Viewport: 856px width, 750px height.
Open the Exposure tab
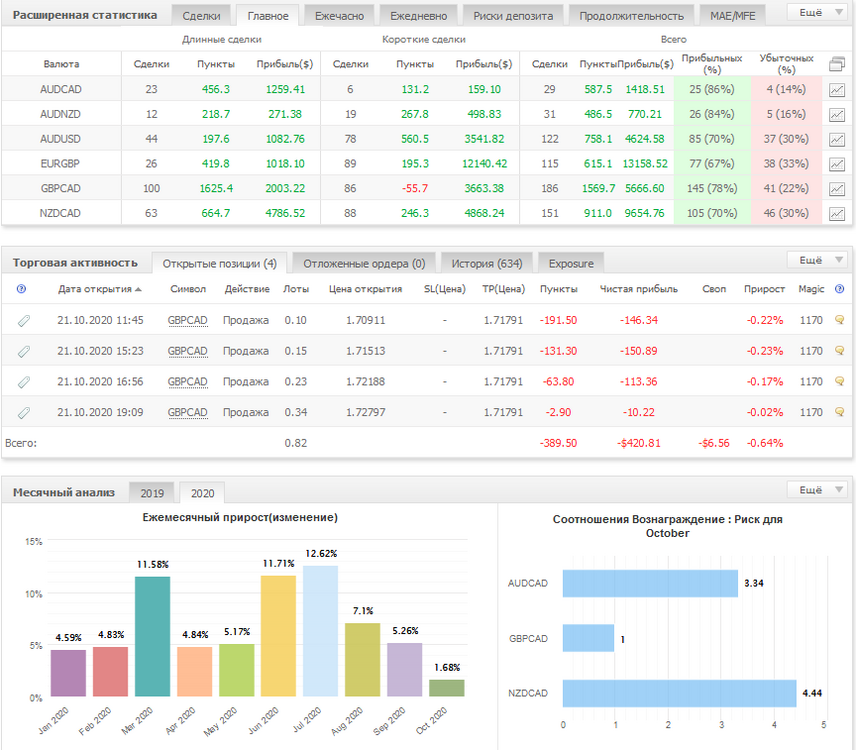571,264
